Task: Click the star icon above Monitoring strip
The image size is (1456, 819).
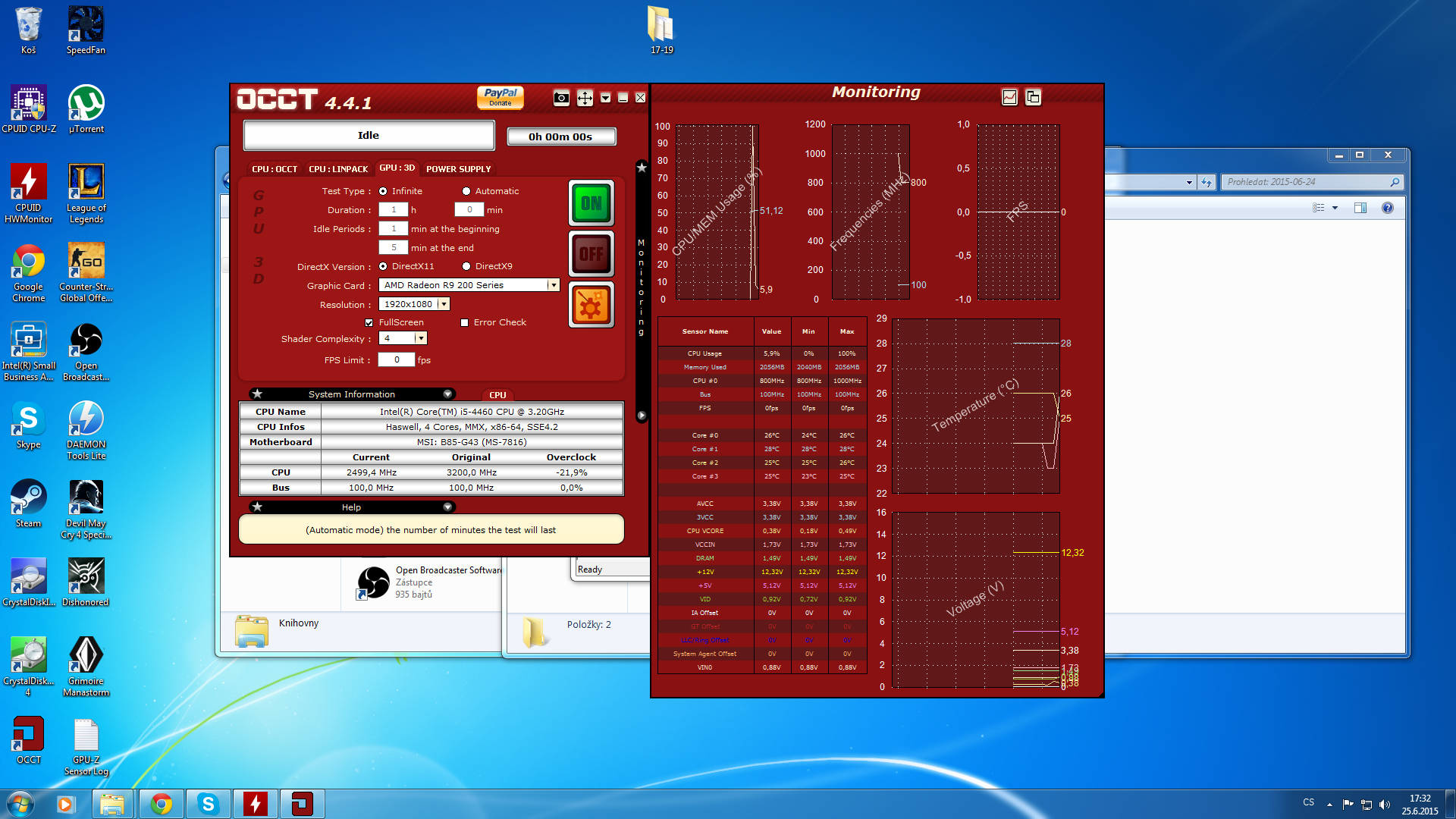Action: point(642,167)
